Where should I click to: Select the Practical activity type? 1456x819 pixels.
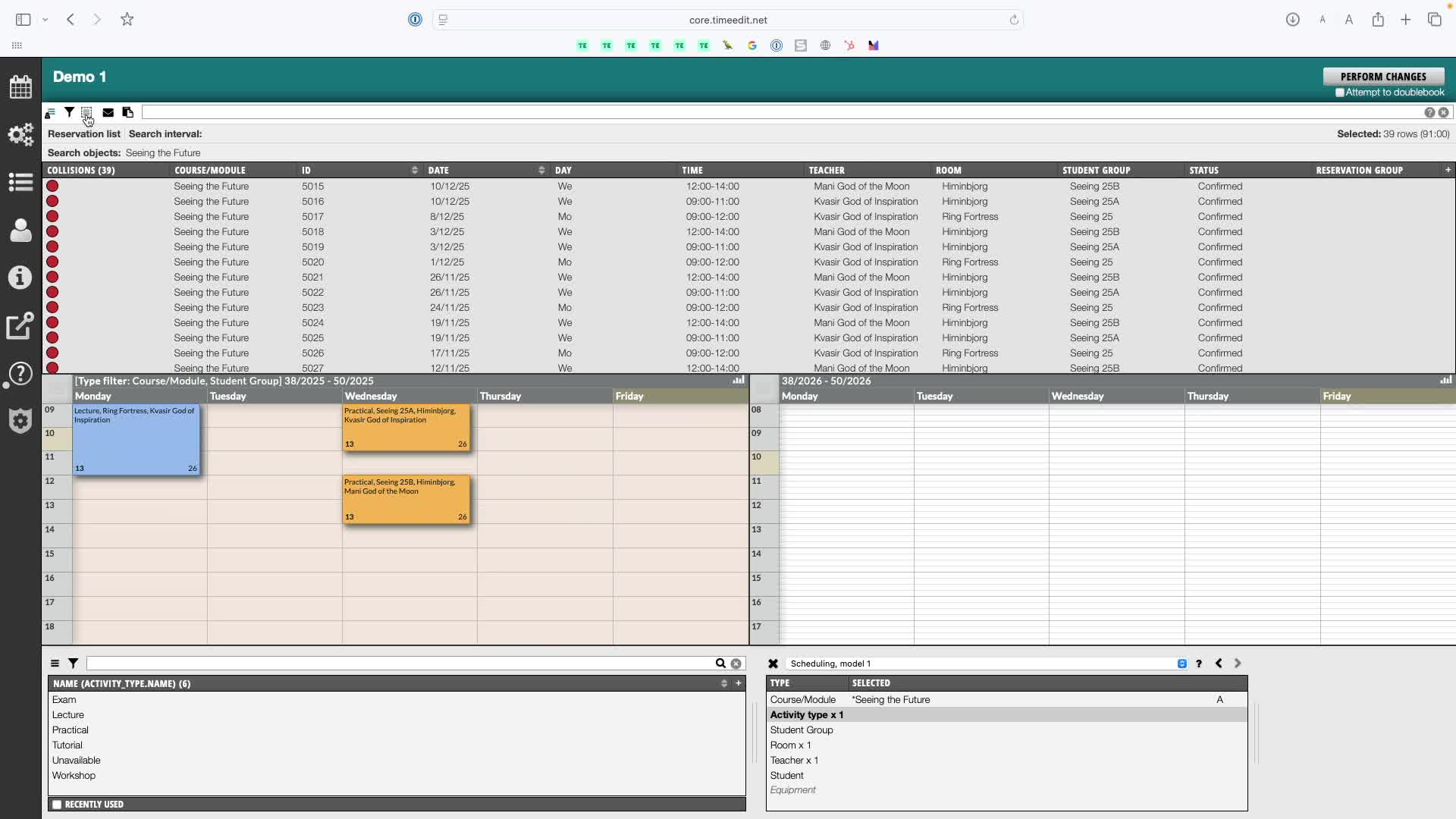[x=71, y=730]
